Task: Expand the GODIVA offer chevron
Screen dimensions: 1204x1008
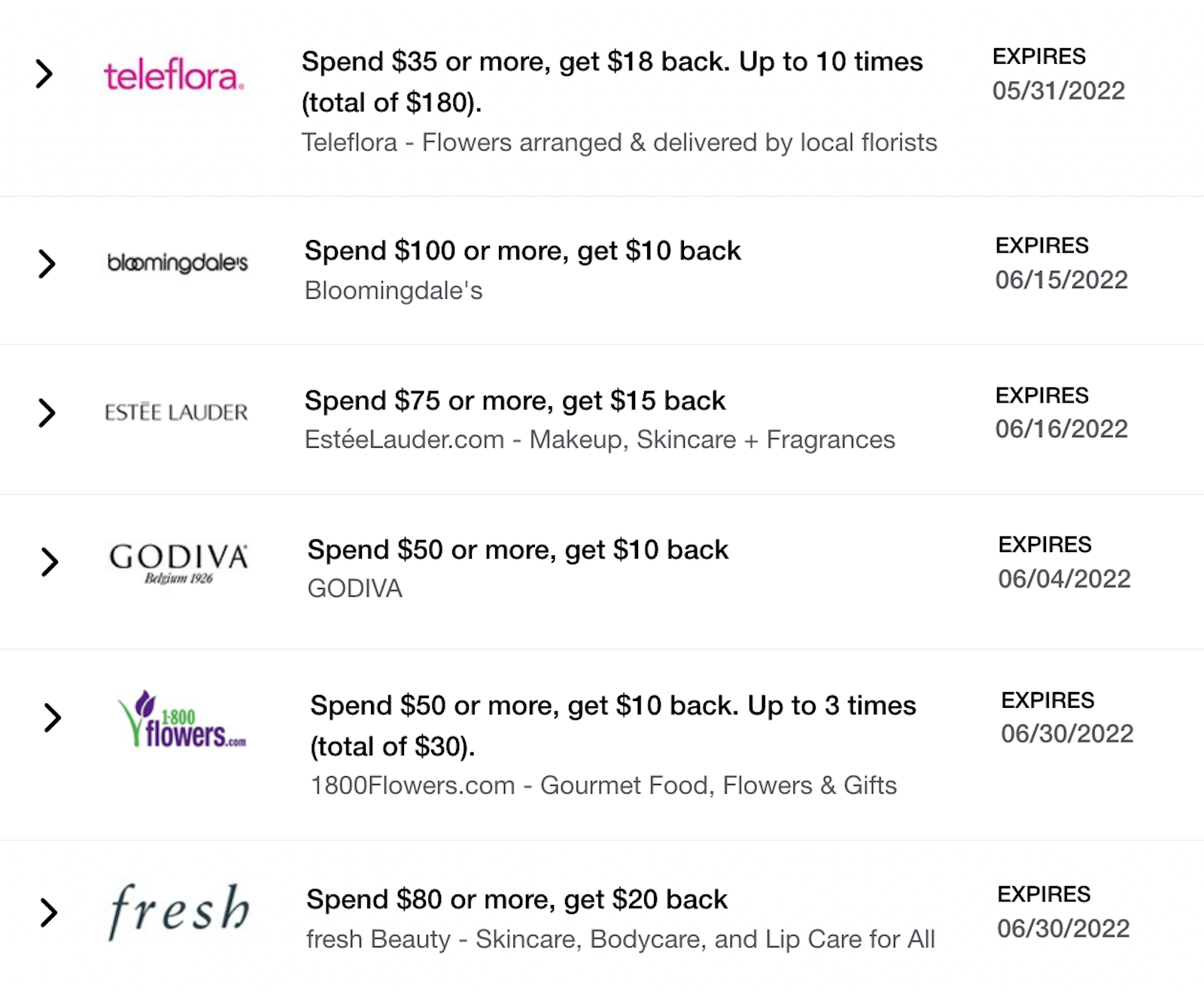Action: 50,561
